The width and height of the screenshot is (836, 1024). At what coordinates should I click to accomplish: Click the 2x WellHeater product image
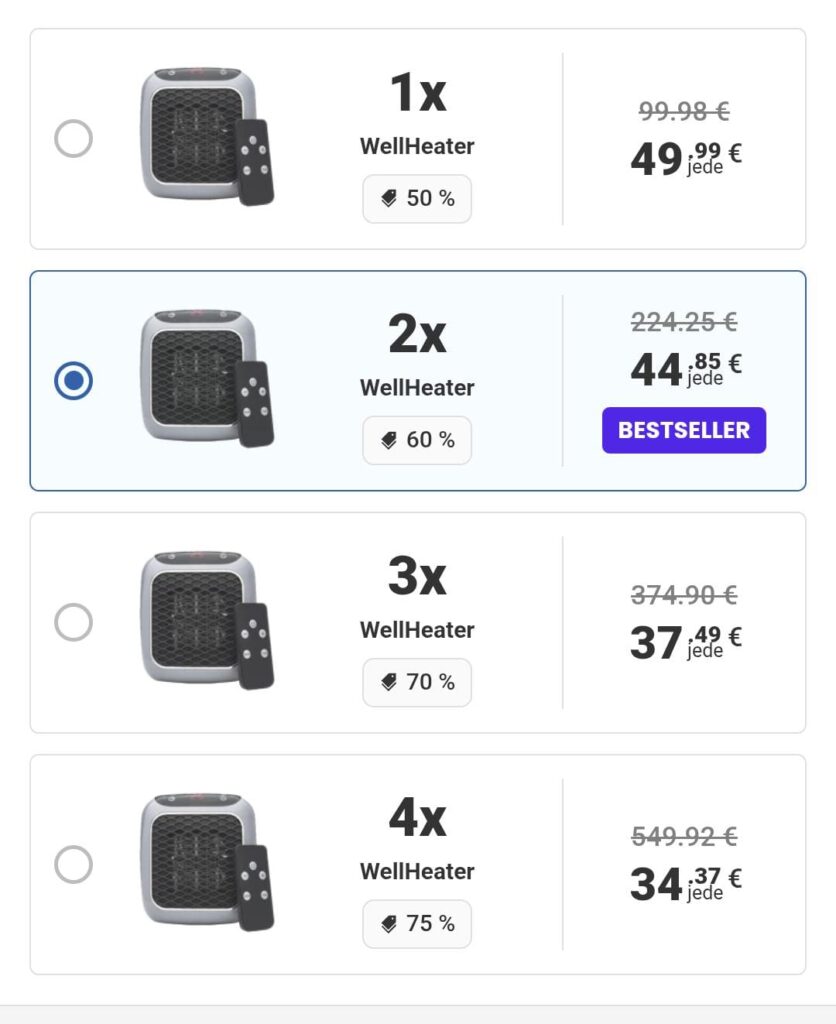(205, 378)
